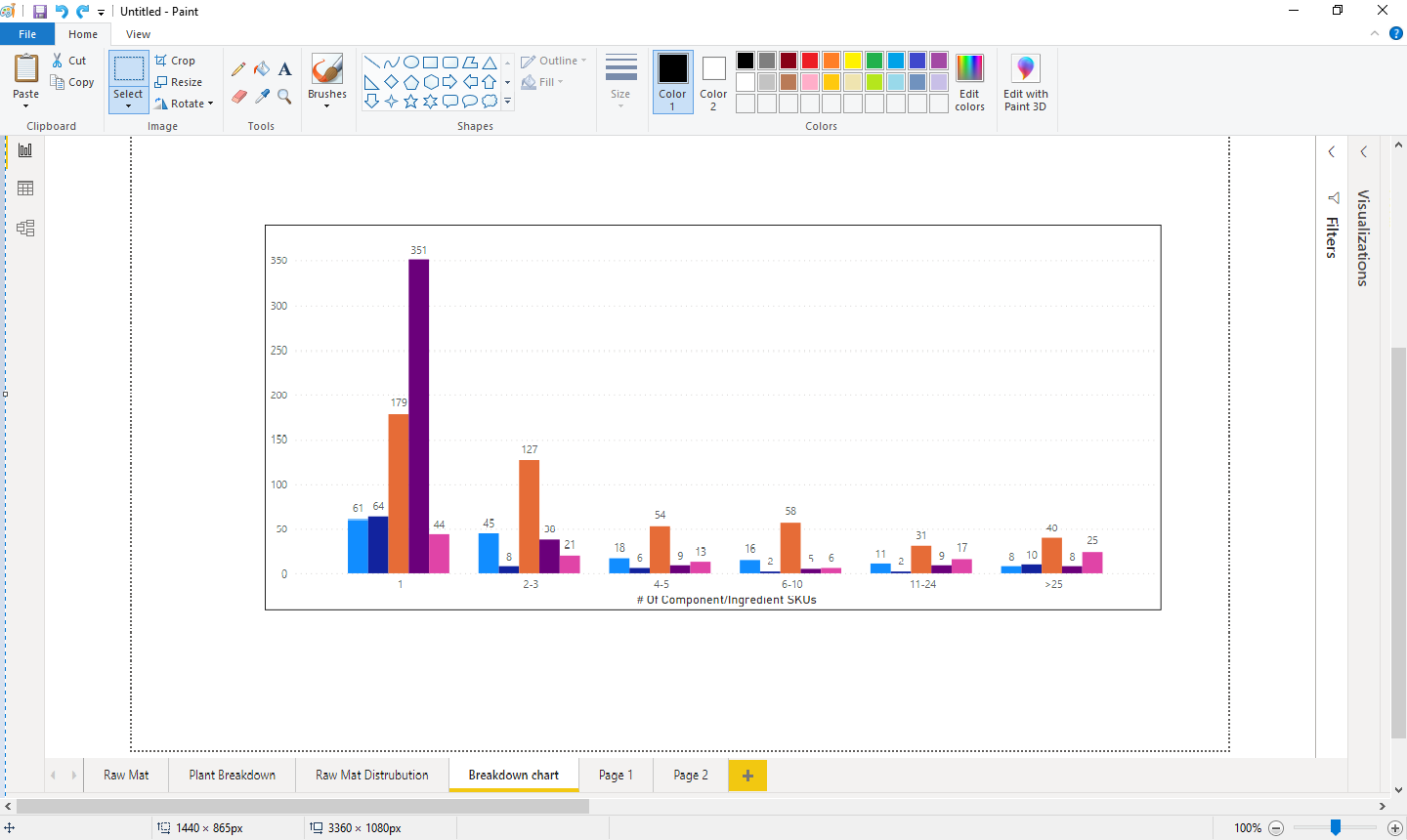Open the Page 2 tab
Viewport: 1407px width, 840px height.
(x=691, y=775)
